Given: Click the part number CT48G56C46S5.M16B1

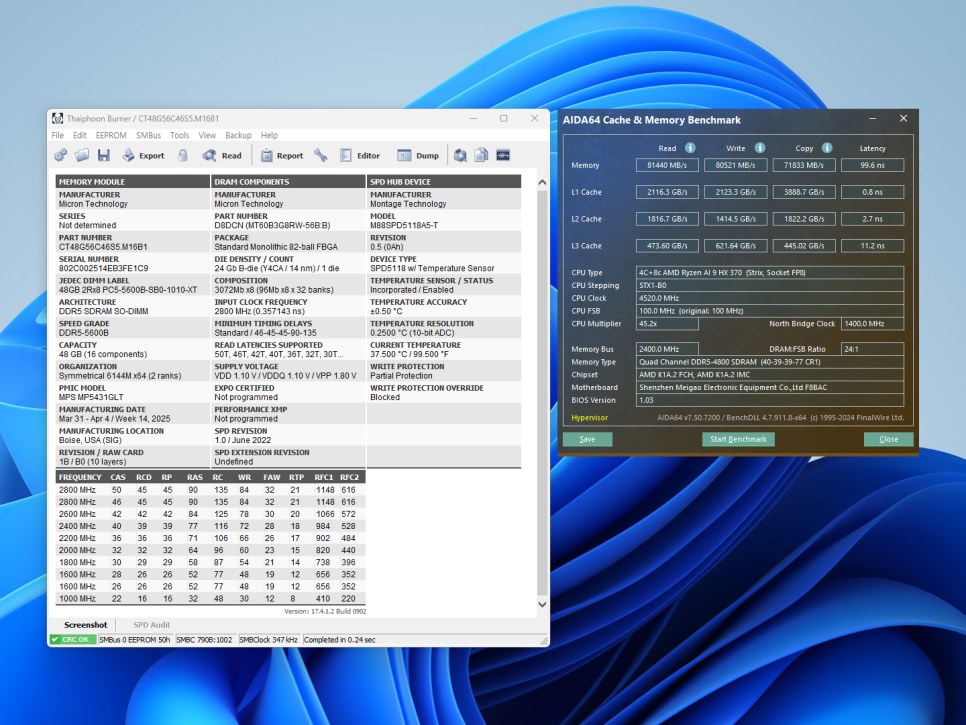Looking at the screenshot, I should [x=103, y=247].
